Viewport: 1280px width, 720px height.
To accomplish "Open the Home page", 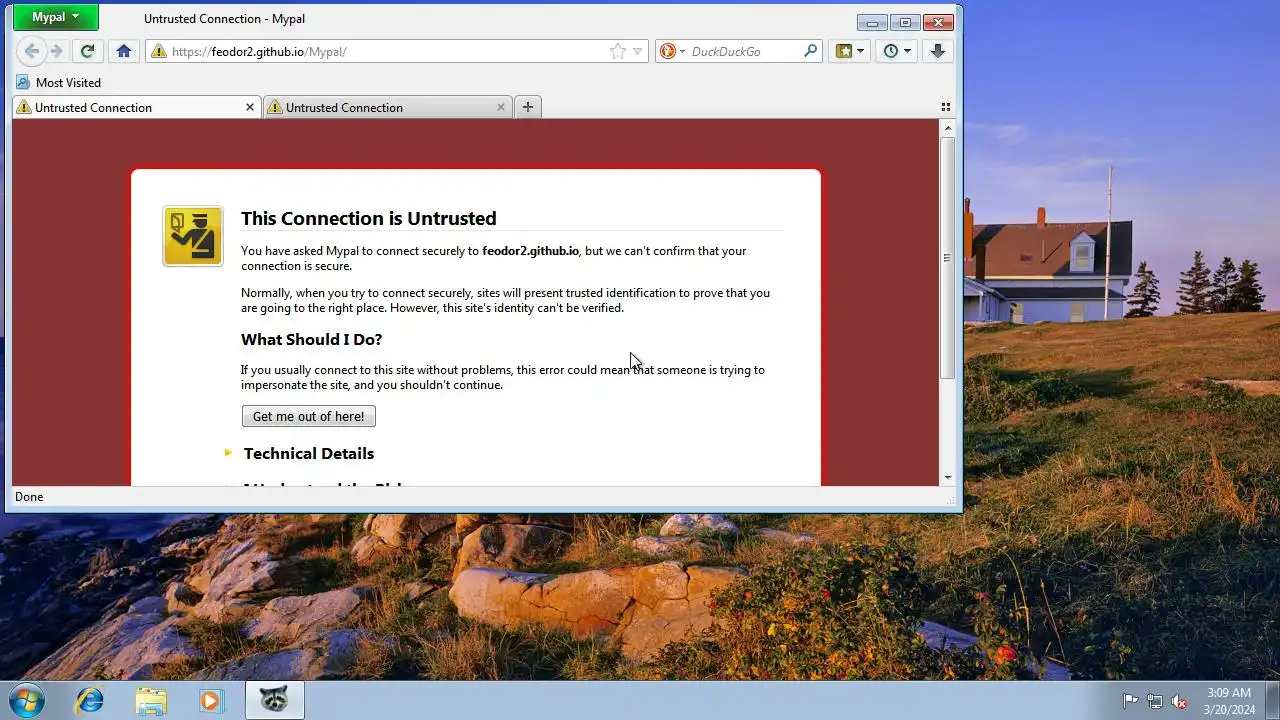I will (x=124, y=51).
